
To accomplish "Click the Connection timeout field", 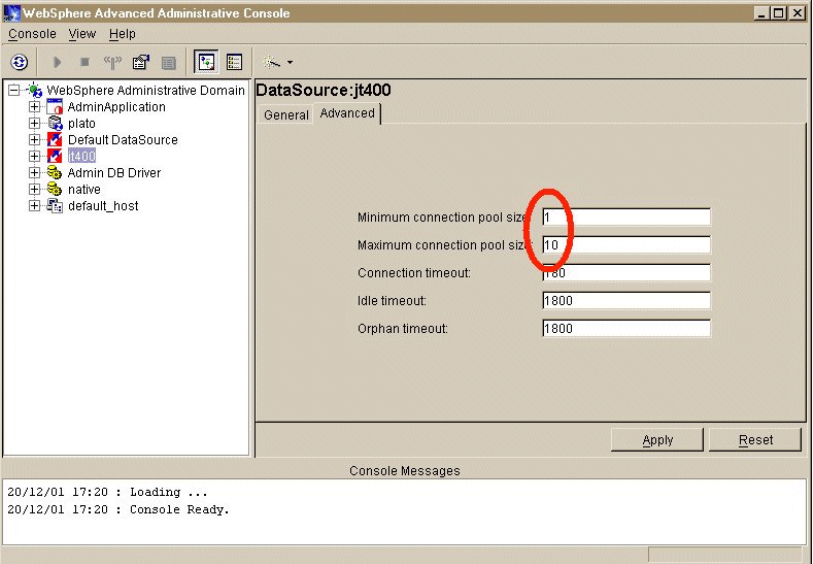I will 626,273.
